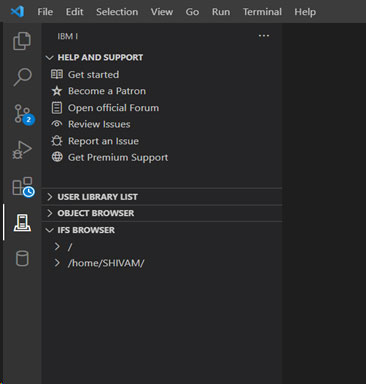The image size is (366, 384).
Task: Open Source Control with 2 changes badge
Action: pyautogui.click(x=23, y=114)
